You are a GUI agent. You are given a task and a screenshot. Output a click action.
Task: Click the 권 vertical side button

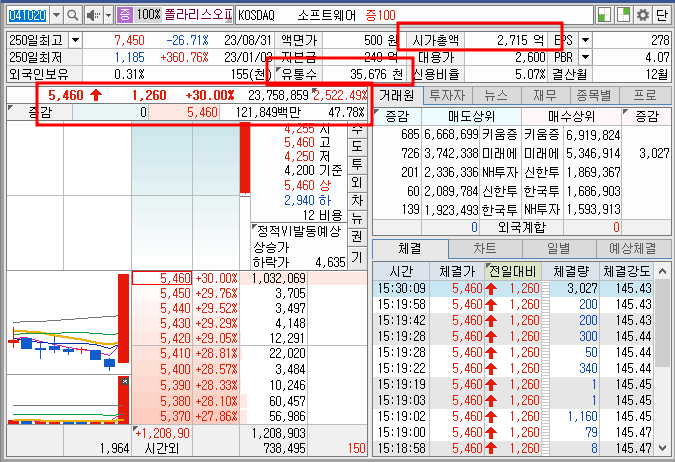coord(357,236)
